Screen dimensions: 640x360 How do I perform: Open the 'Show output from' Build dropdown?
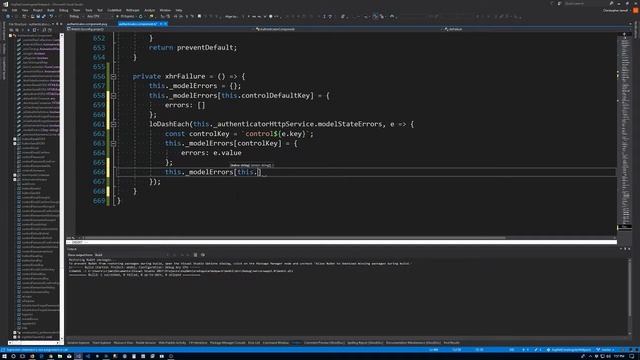pyautogui.click(x=131, y=255)
